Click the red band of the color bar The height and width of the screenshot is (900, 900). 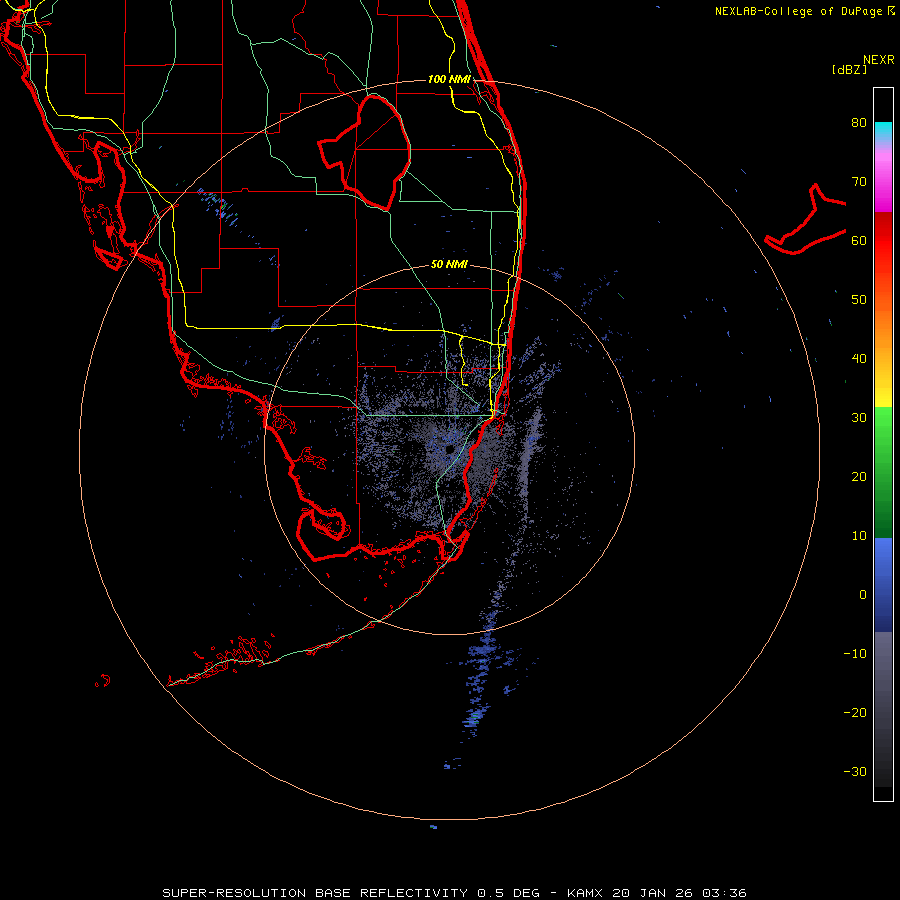coord(883,241)
